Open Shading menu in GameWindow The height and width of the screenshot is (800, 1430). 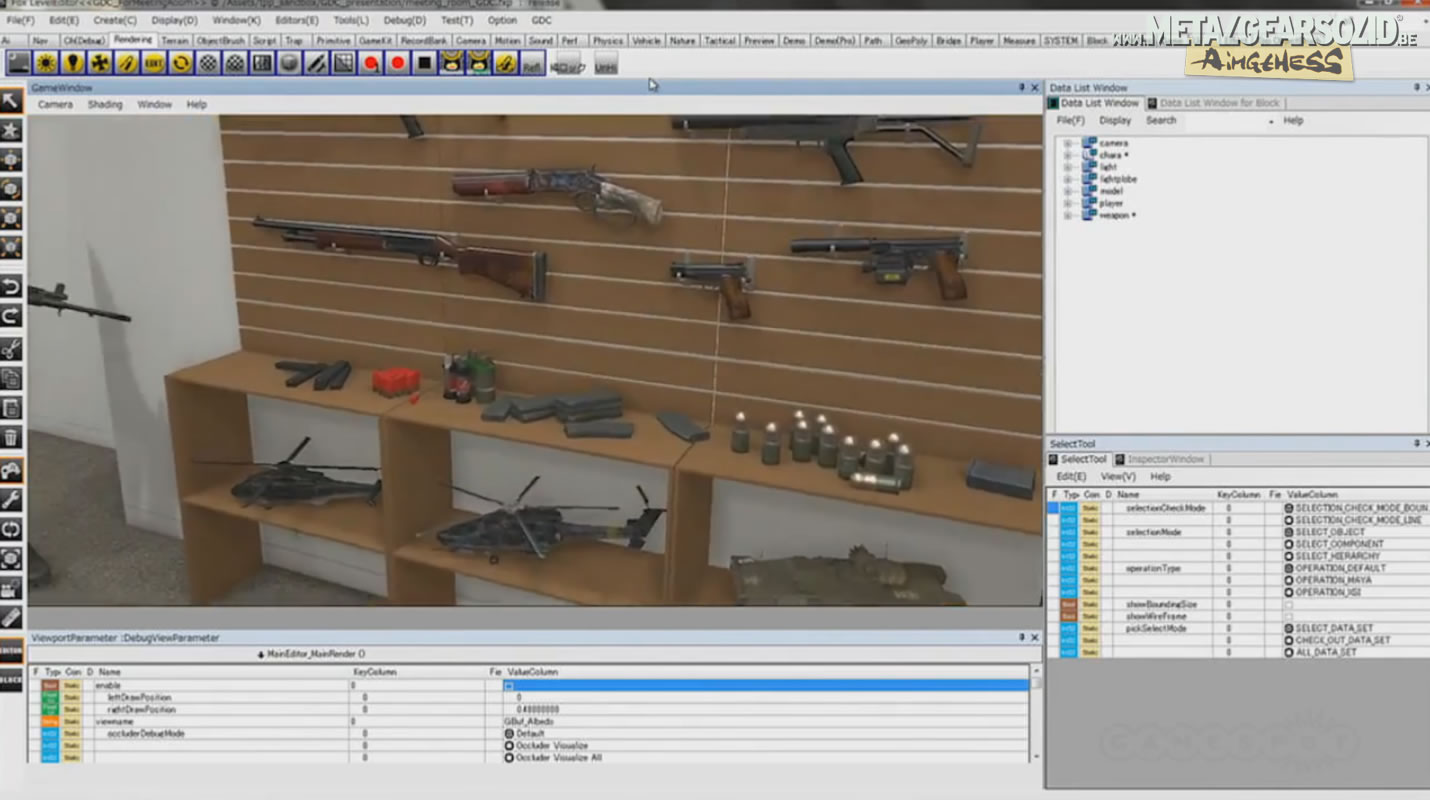105,104
